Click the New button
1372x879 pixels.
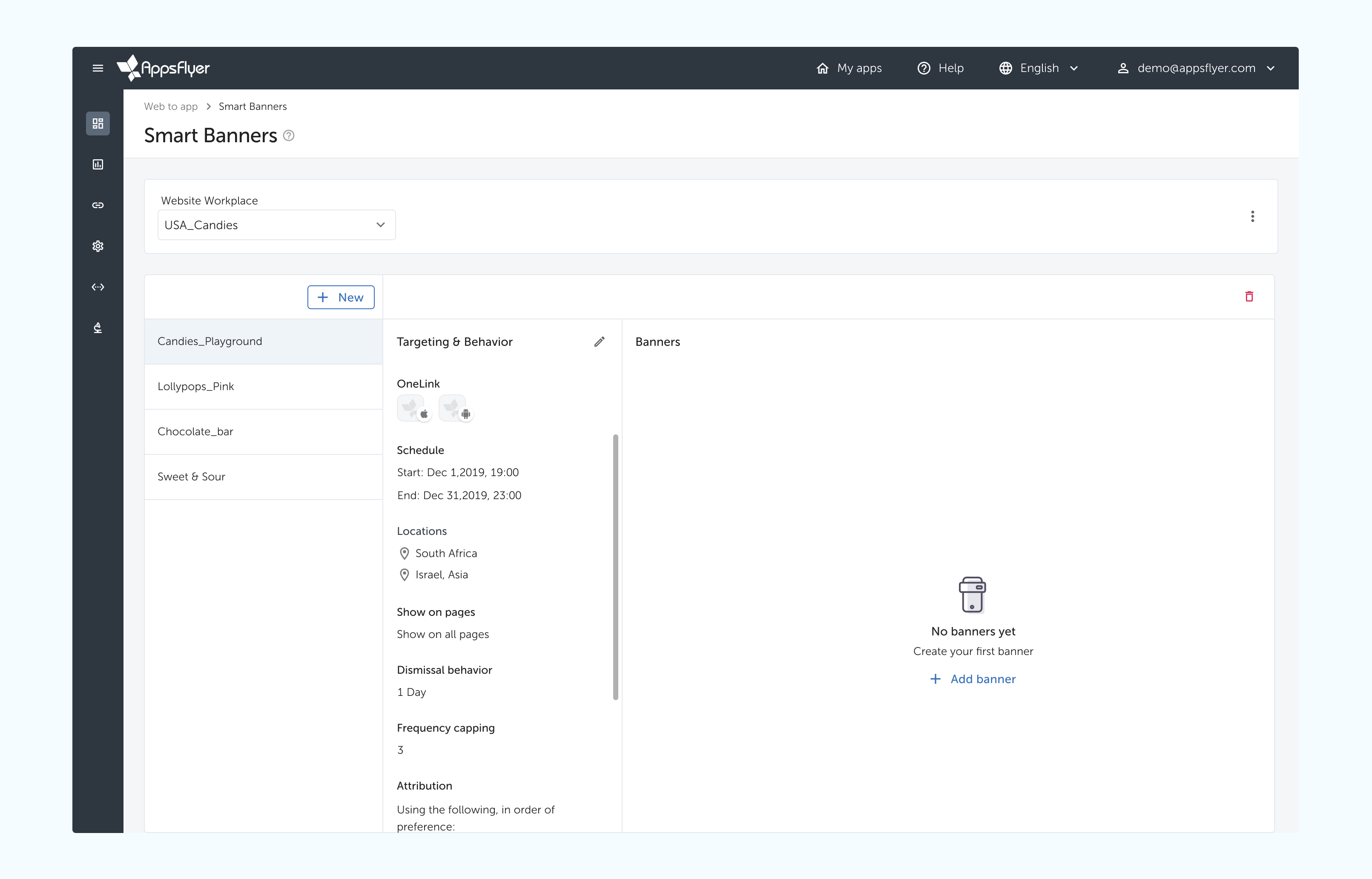coord(341,297)
